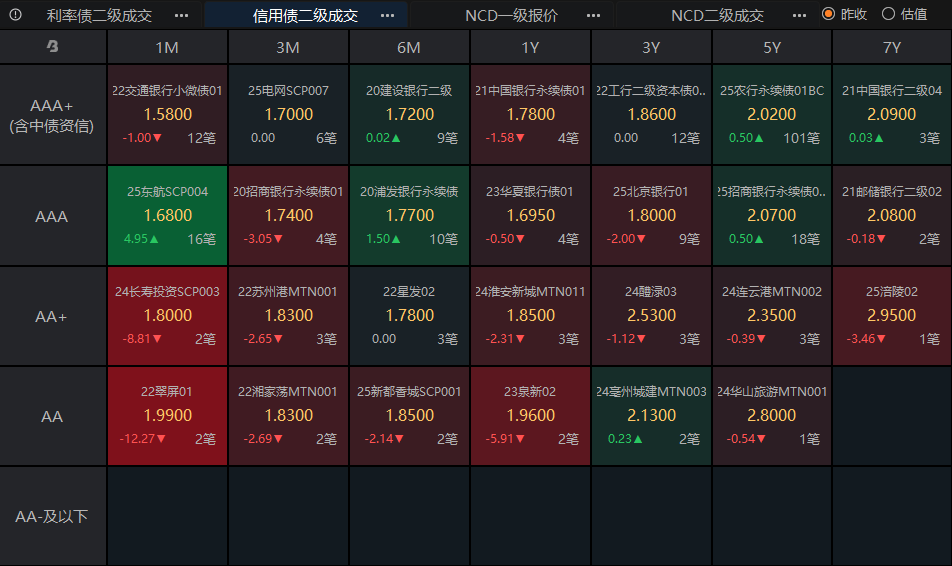Click the info circle icon at top-left
952x566 pixels.
tap(16, 15)
